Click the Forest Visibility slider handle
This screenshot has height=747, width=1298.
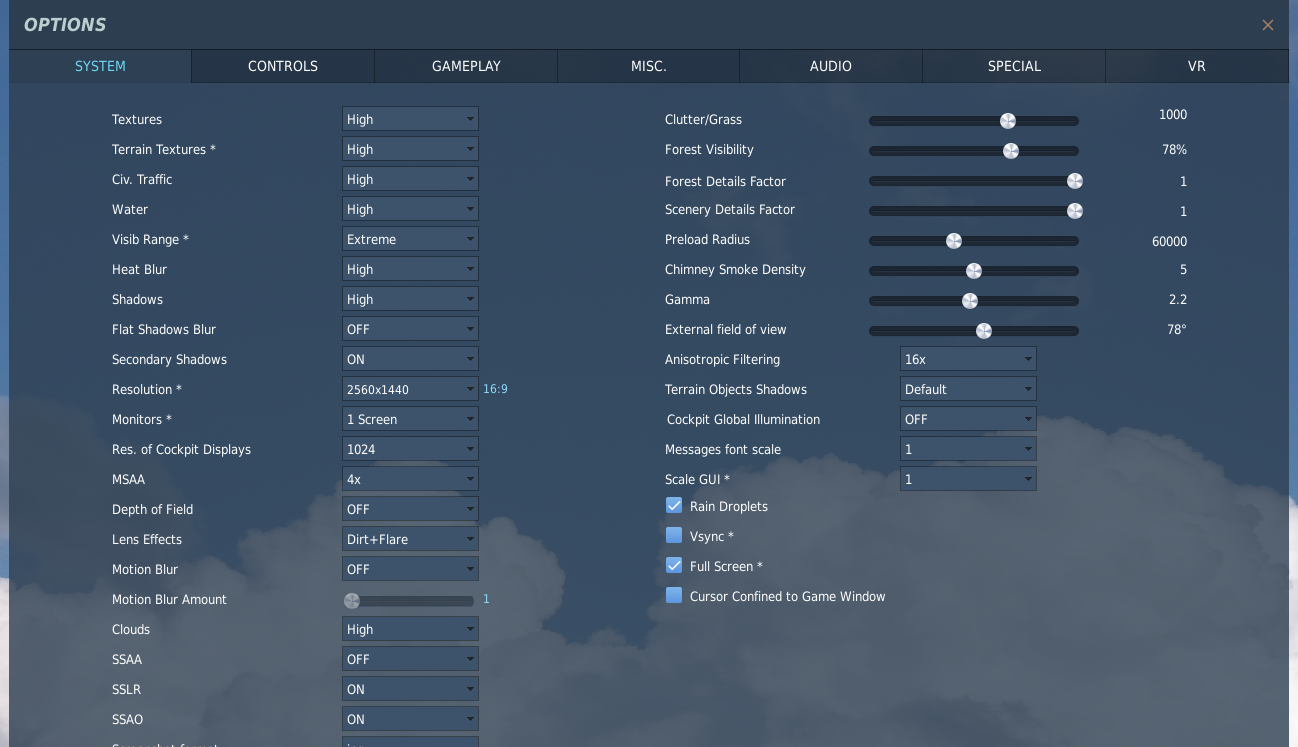point(1011,151)
